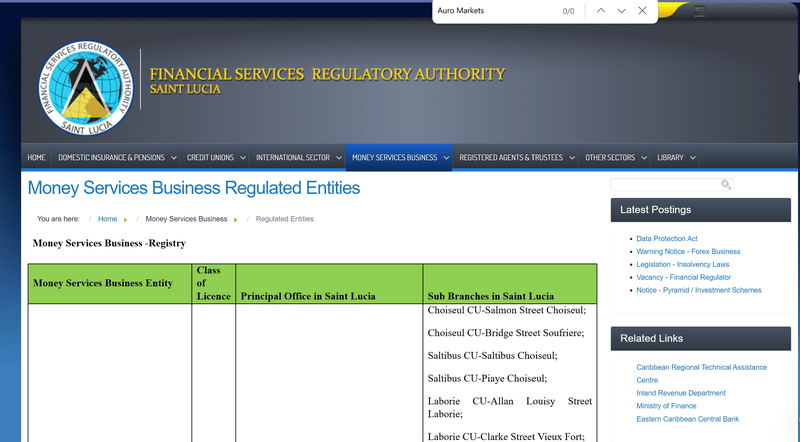Viewport: 800px width, 442px height.
Task: Click Choiseul CU-Bridge Street Soufriere entry
Action: pyautogui.click(x=506, y=333)
